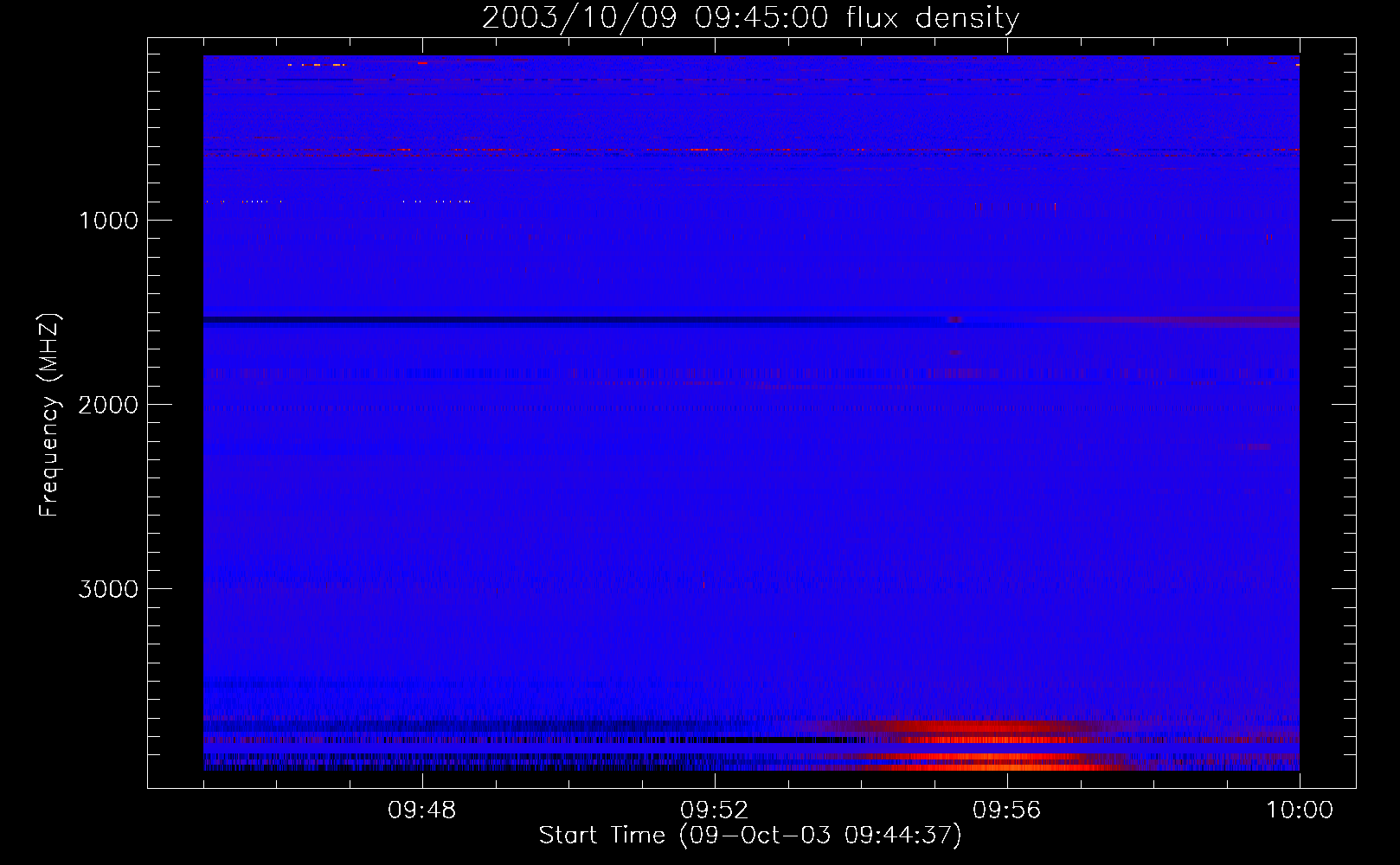Click the 2000 frequency tick label

tap(108, 405)
